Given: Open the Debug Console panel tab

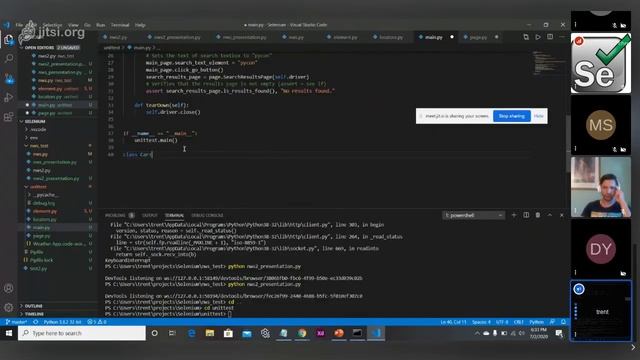Looking at the screenshot, I should tap(207, 215).
